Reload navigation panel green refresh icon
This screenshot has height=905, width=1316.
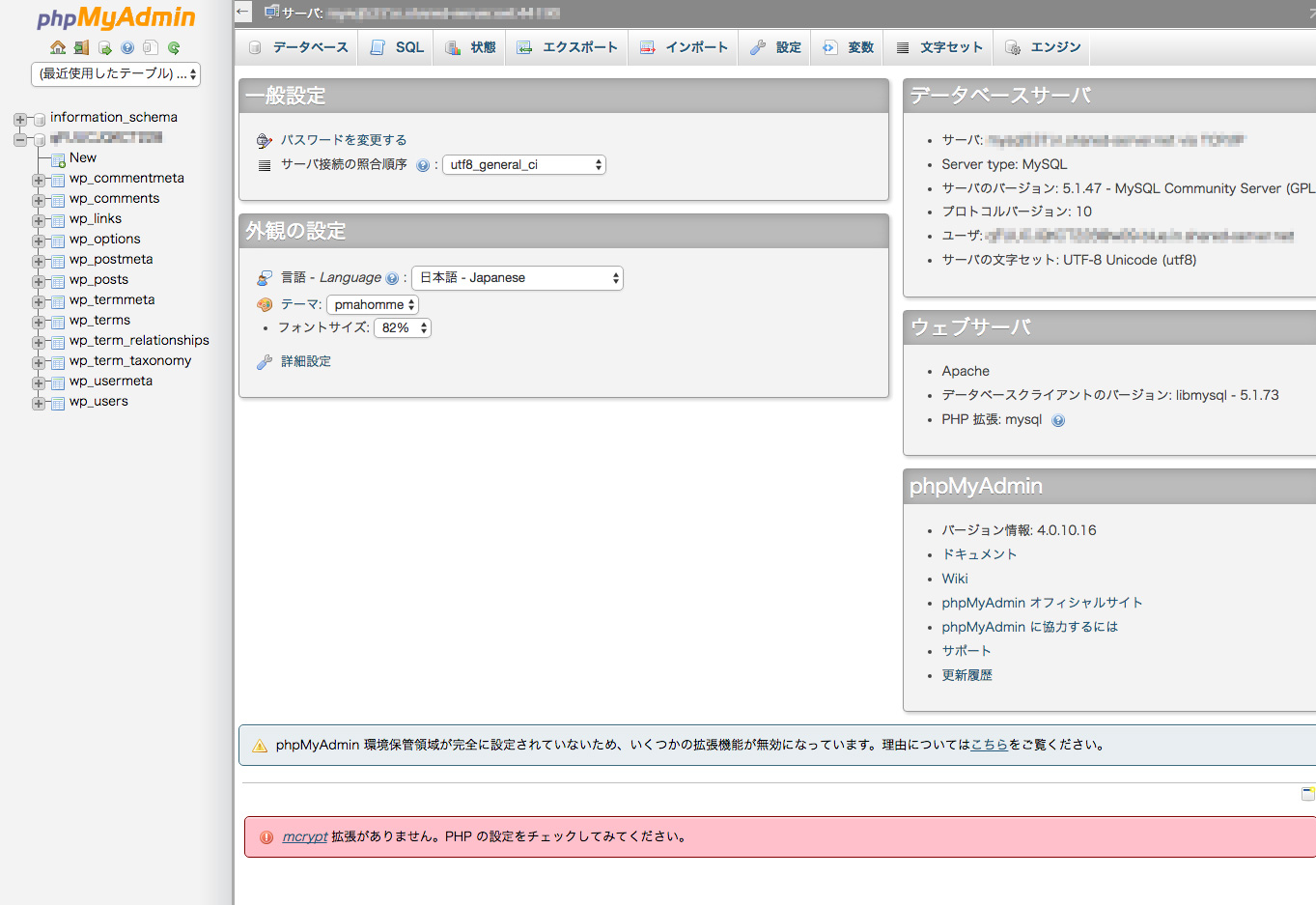tap(174, 47)
